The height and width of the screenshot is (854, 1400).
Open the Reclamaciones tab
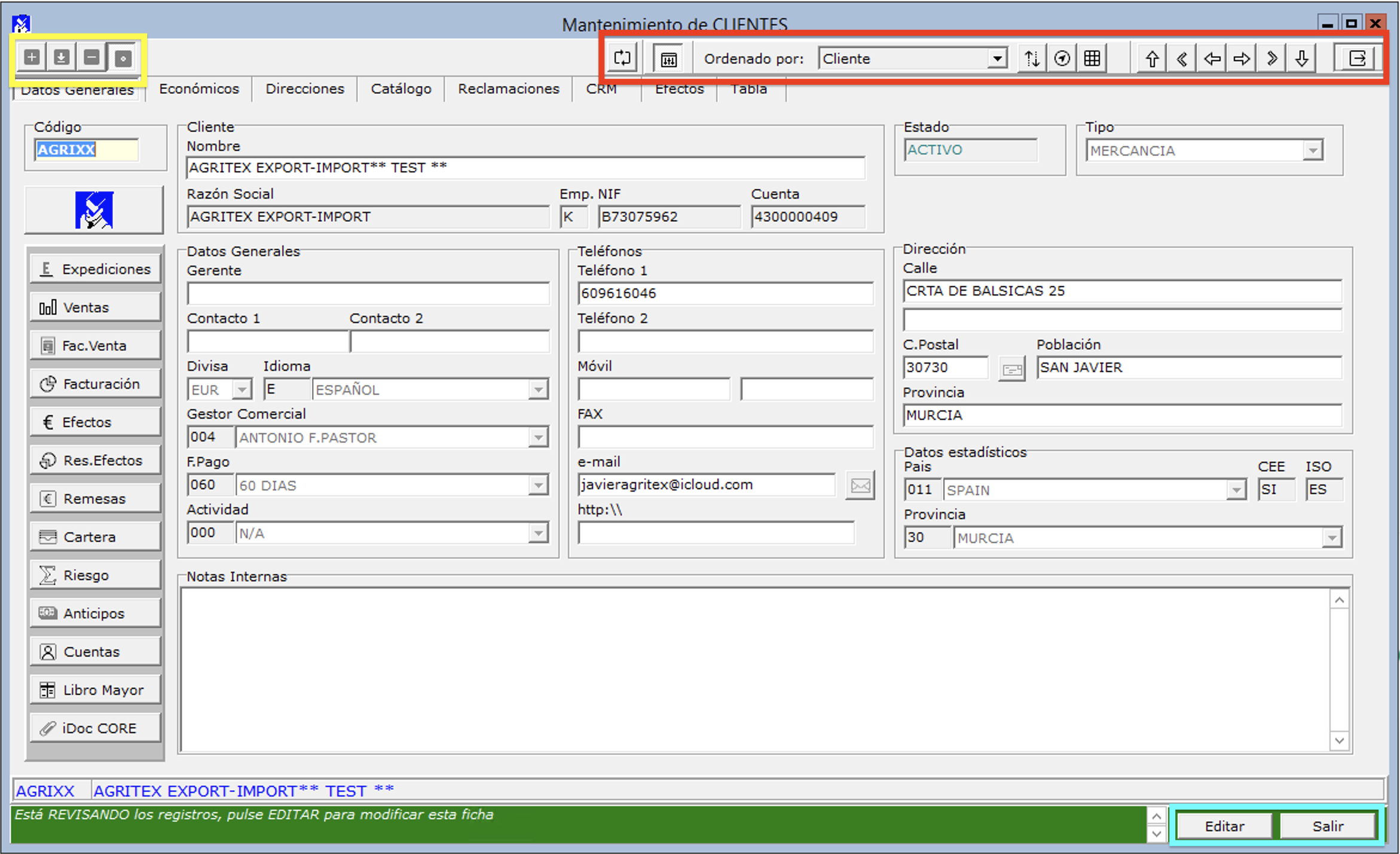pos(508,89)
